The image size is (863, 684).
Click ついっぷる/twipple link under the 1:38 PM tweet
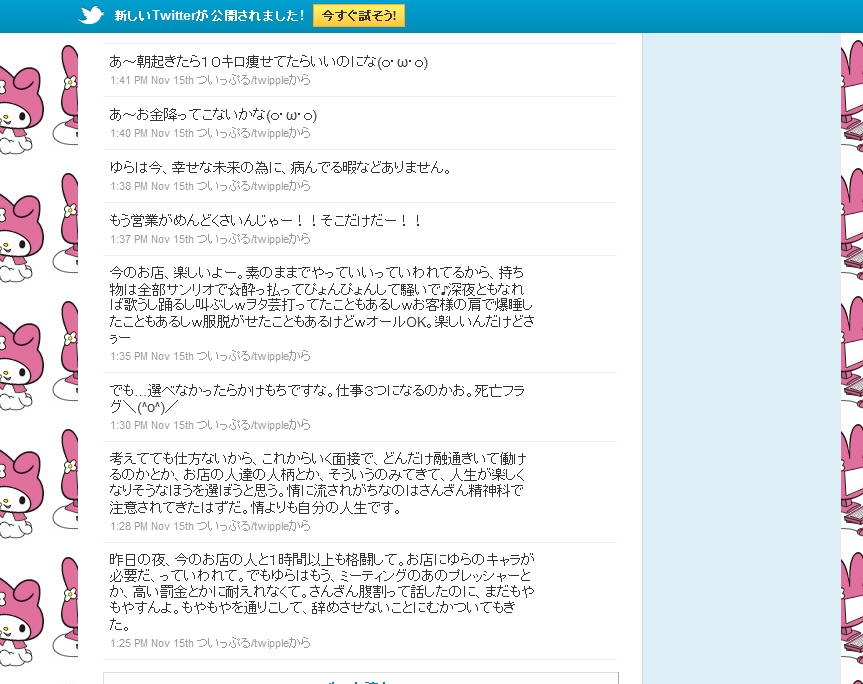coord(243,187)
